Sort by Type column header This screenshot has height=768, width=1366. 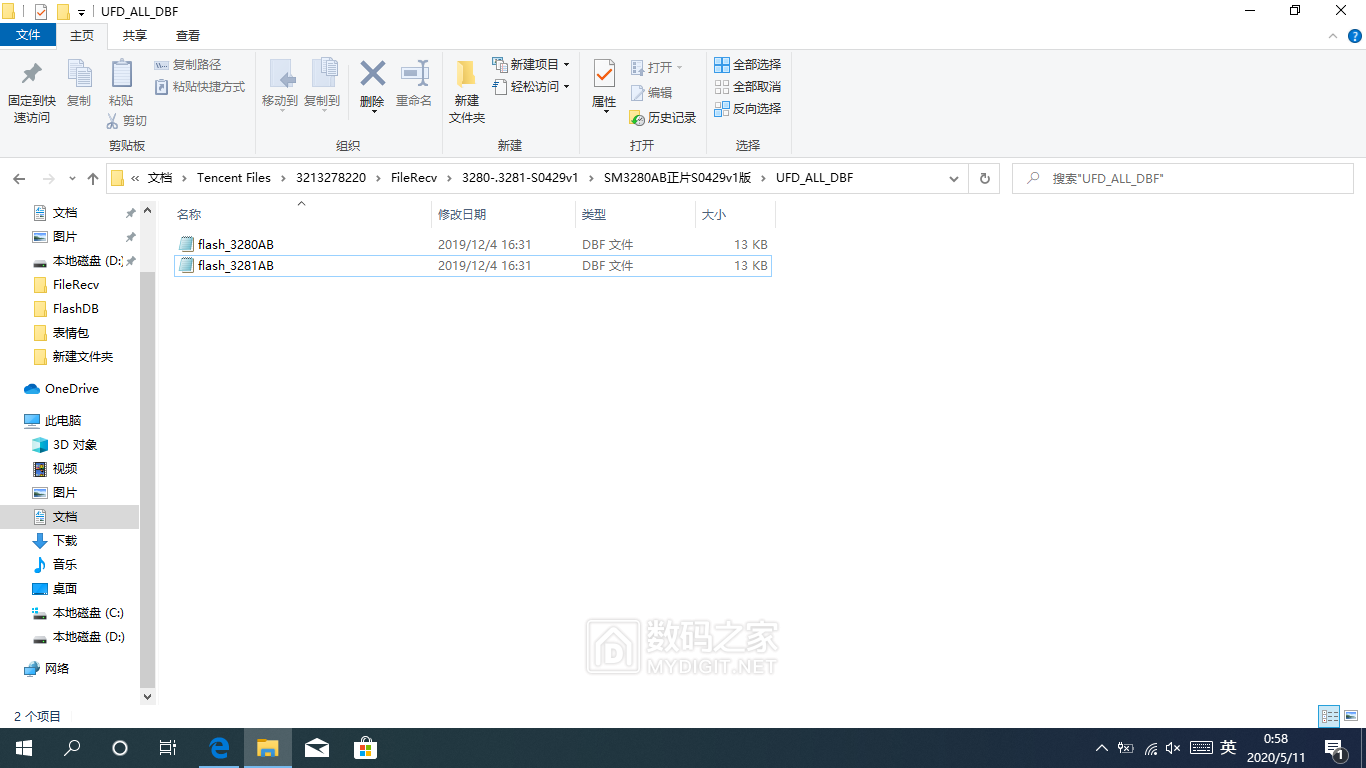point(635,214)
